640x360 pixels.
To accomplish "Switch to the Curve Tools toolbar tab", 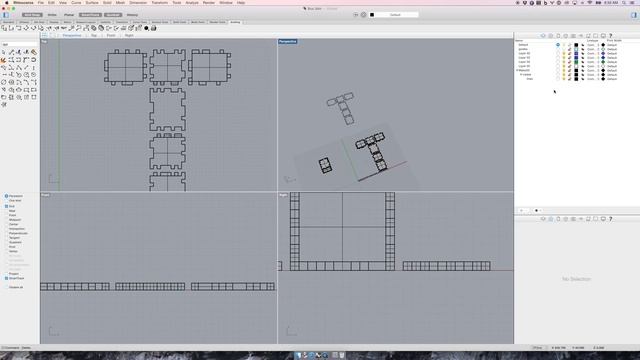I will pyautogui.click(x=140, y=22).
